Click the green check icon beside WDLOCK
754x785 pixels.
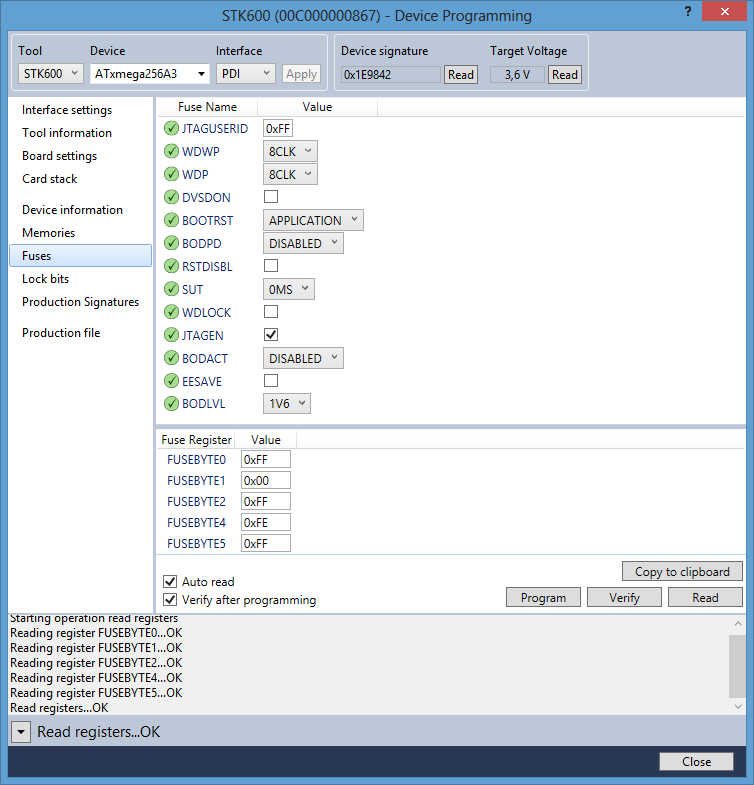click(171, 312)
